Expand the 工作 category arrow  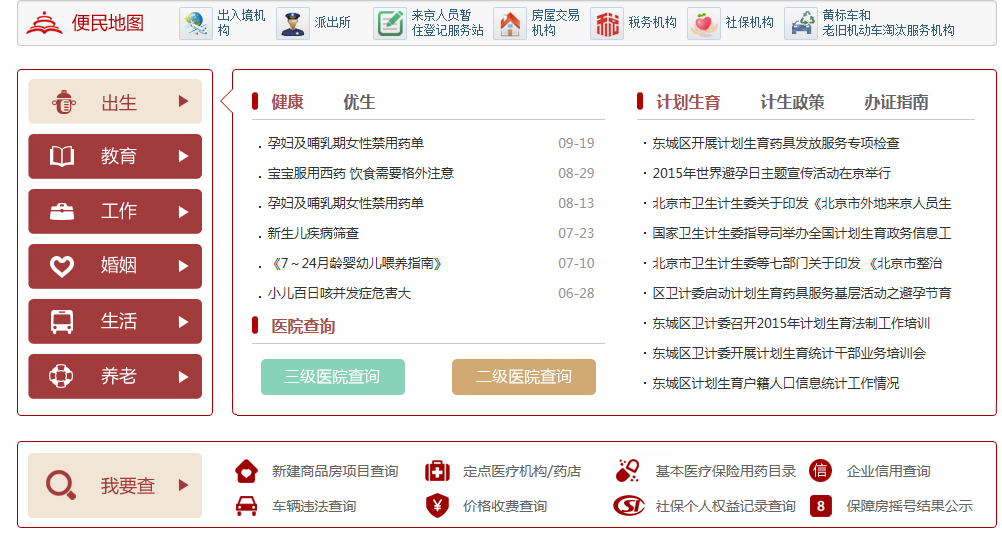(183, 212)
